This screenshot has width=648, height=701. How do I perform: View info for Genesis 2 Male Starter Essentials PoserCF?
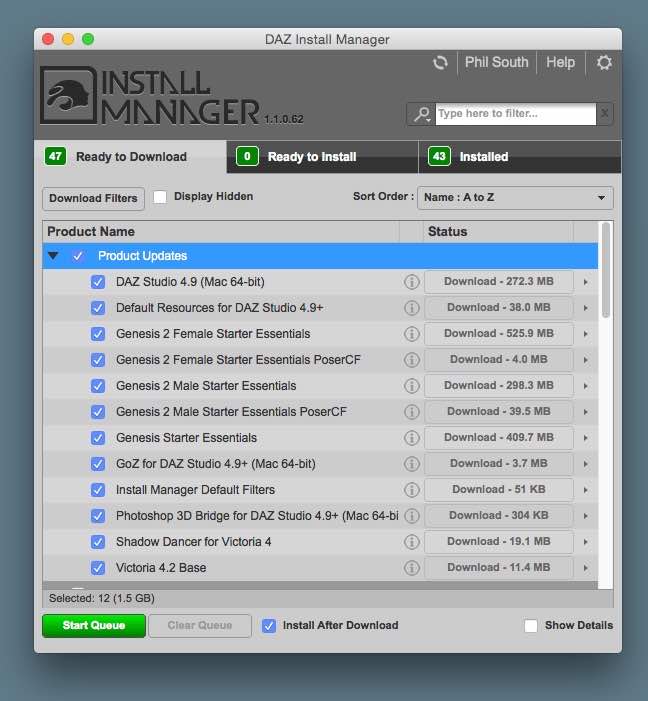click(x=411, y=411)
